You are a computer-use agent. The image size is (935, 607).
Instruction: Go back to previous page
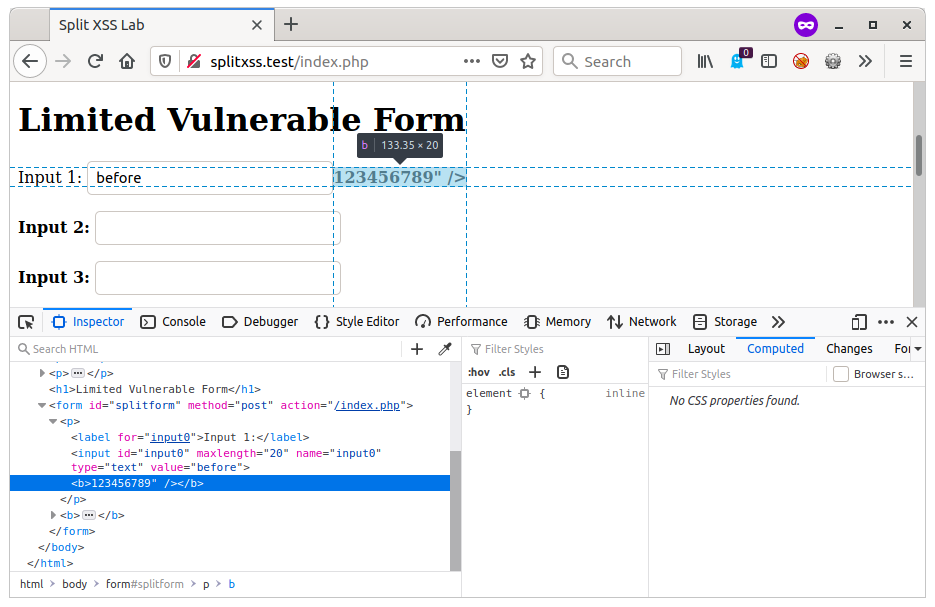30,61
